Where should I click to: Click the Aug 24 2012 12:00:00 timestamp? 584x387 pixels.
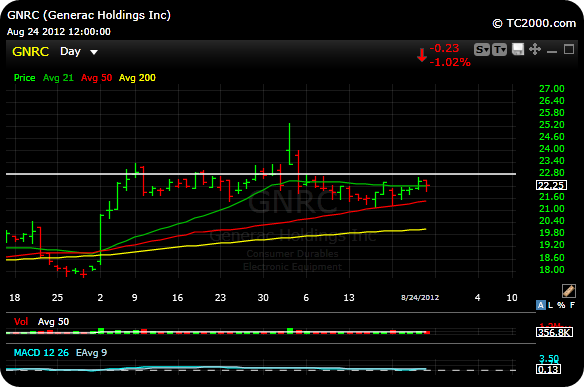(58, 32)
